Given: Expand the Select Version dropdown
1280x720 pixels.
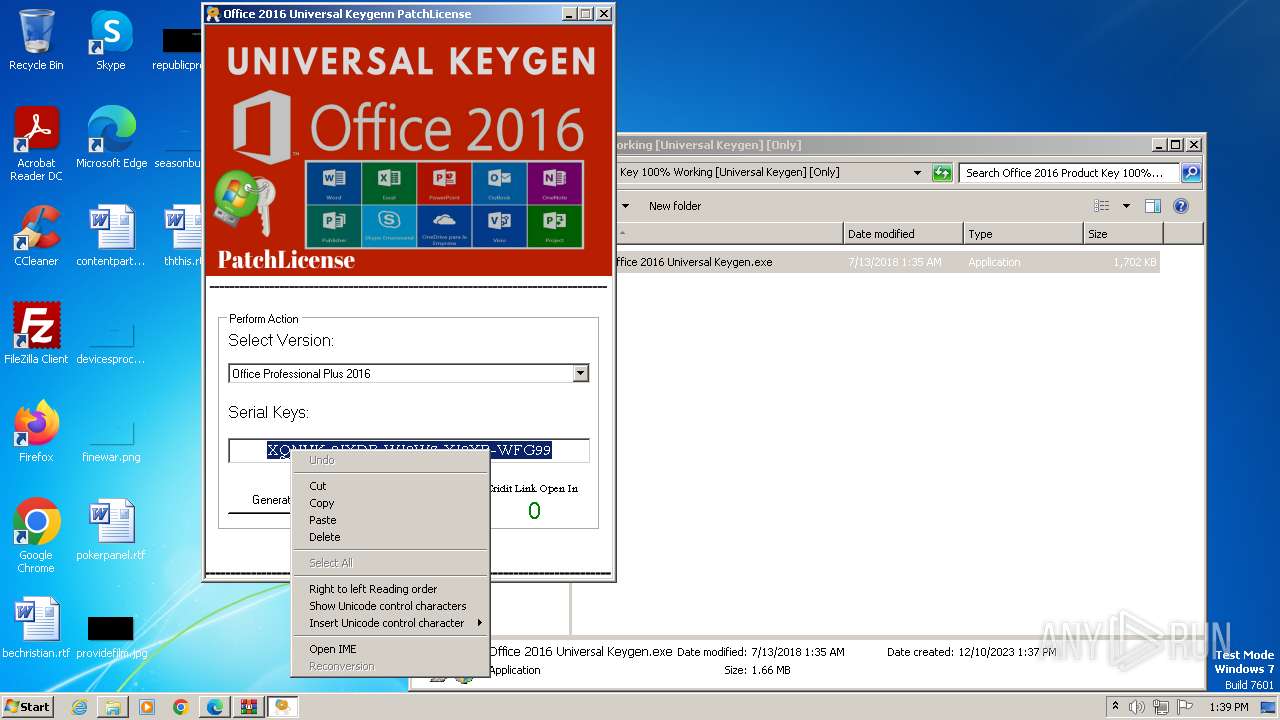Looking at the screenshot, I should click(x=580, y=373).
